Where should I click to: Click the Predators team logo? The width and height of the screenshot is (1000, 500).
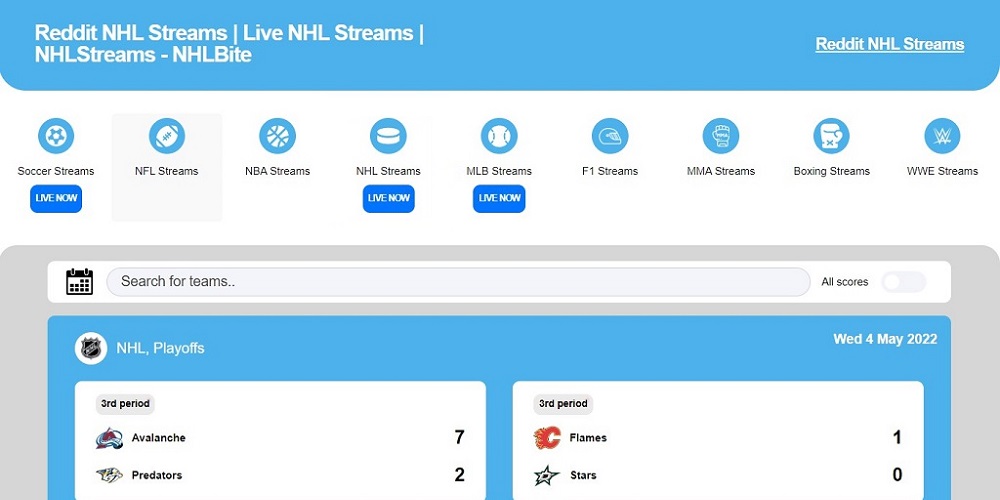click(x=109, y=475)
